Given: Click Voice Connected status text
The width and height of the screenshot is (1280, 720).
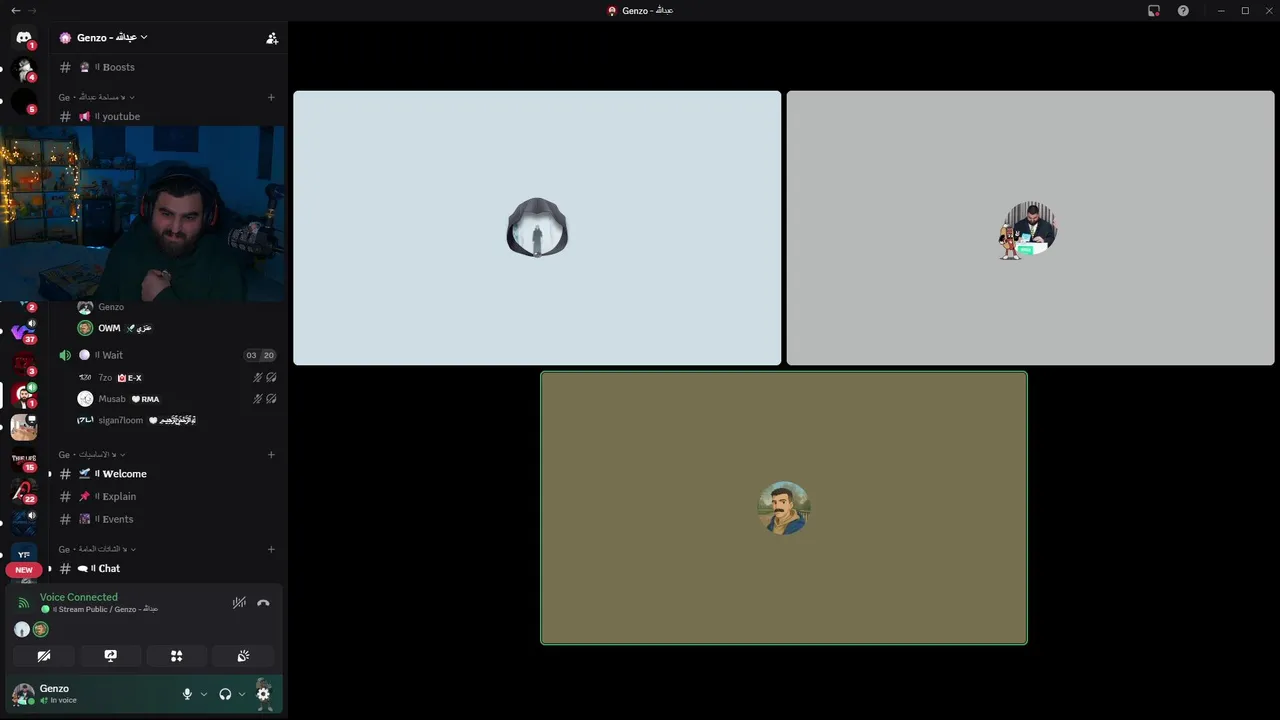Looking at the screenshot, I should pyautogui.click(x=79, y=597).
